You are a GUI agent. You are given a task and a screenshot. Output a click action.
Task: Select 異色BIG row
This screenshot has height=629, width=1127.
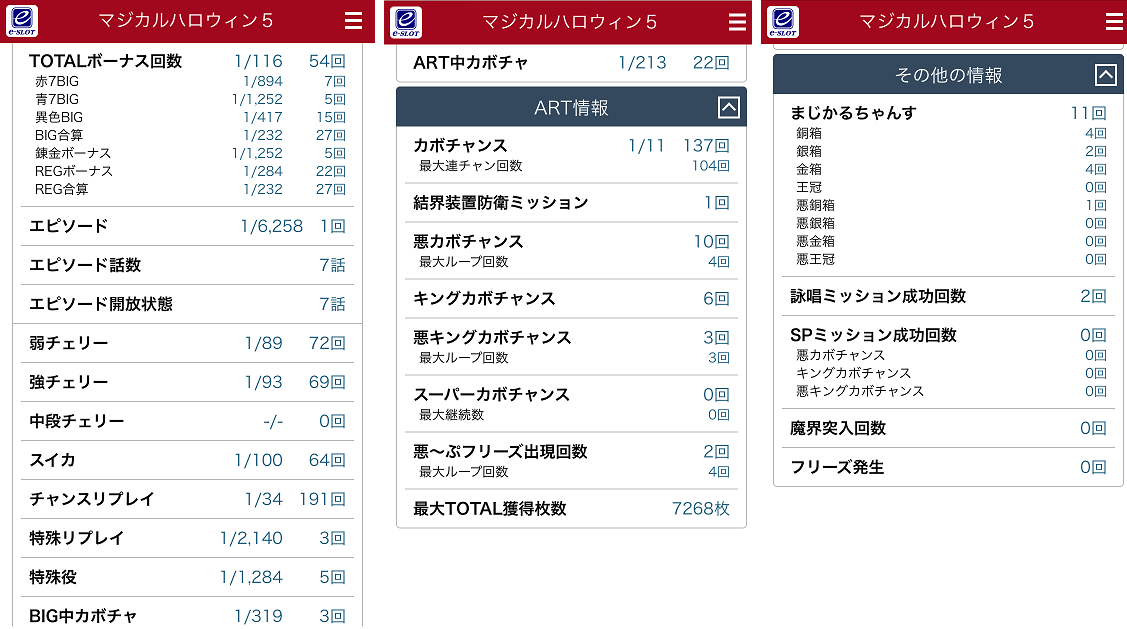click(187, 117)
